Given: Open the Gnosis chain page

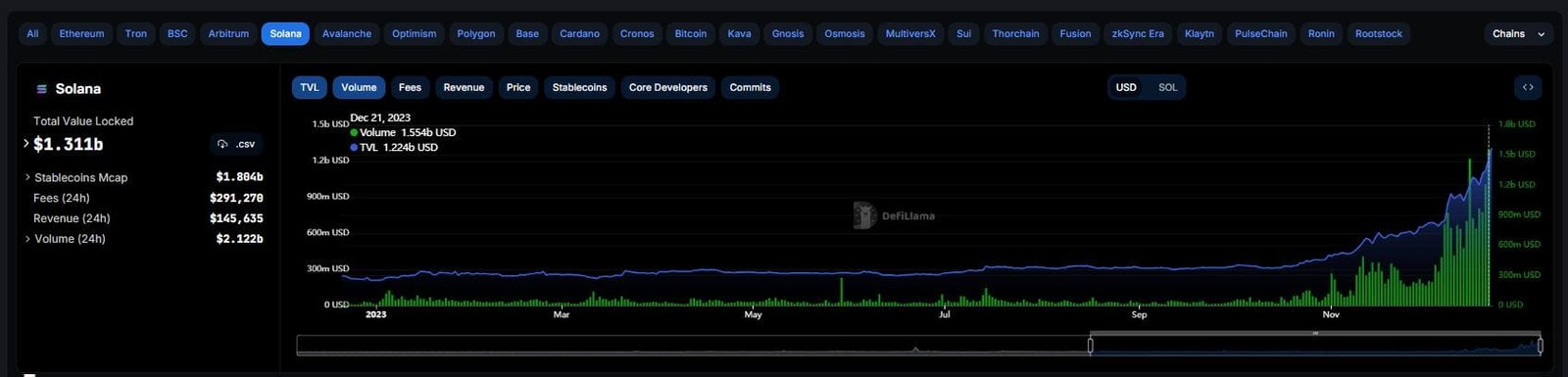Looking at the screenshot, I should 788,33.
